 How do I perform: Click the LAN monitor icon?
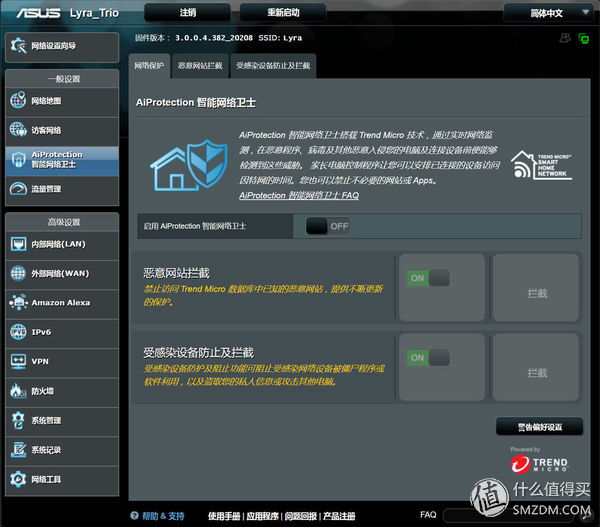pyautogui.click(x=18, y=244)
